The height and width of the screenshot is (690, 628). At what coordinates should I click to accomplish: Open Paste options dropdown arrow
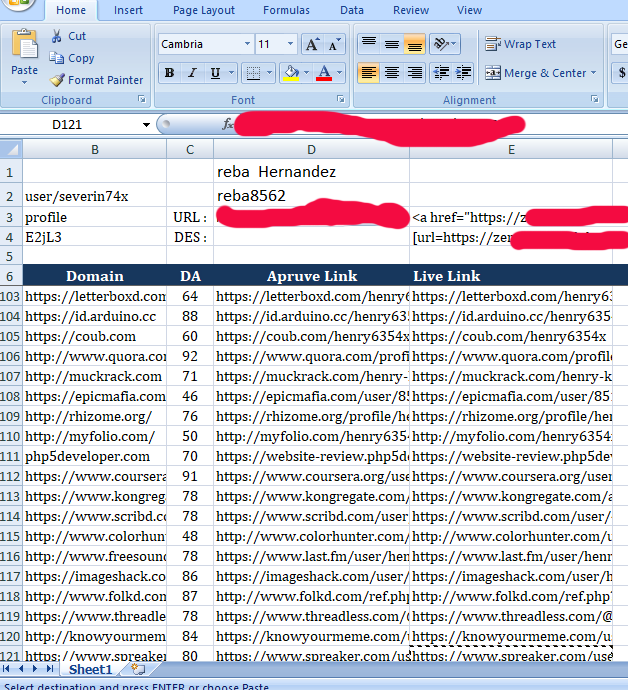point(25,83)
